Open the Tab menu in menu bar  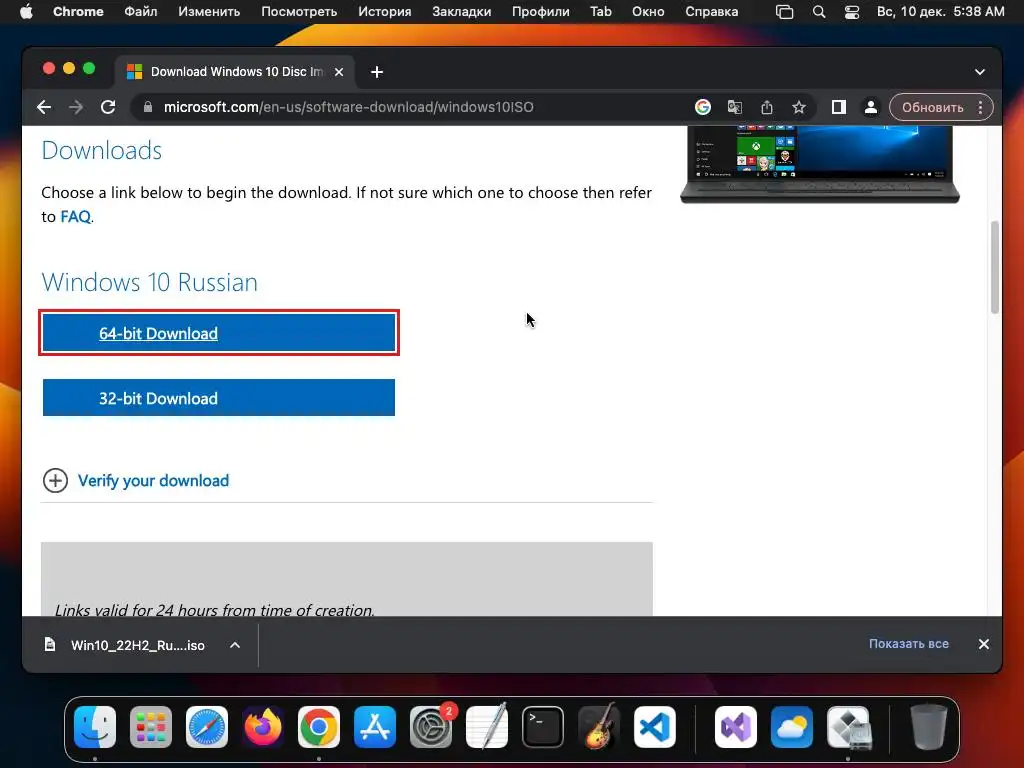601,12
